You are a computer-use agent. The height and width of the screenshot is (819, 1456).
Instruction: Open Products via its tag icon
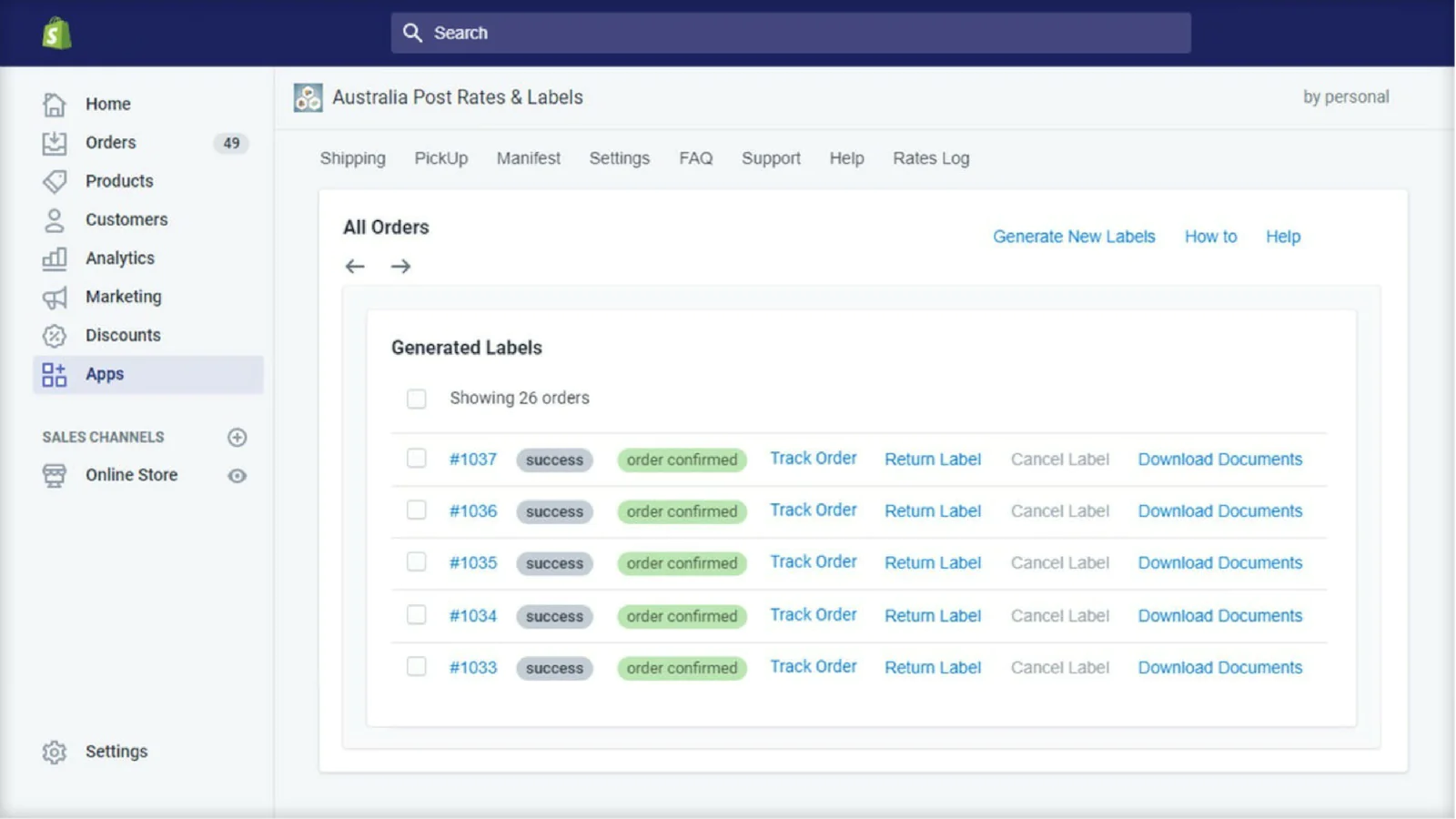pyautogui.click(x=55, y=181)
